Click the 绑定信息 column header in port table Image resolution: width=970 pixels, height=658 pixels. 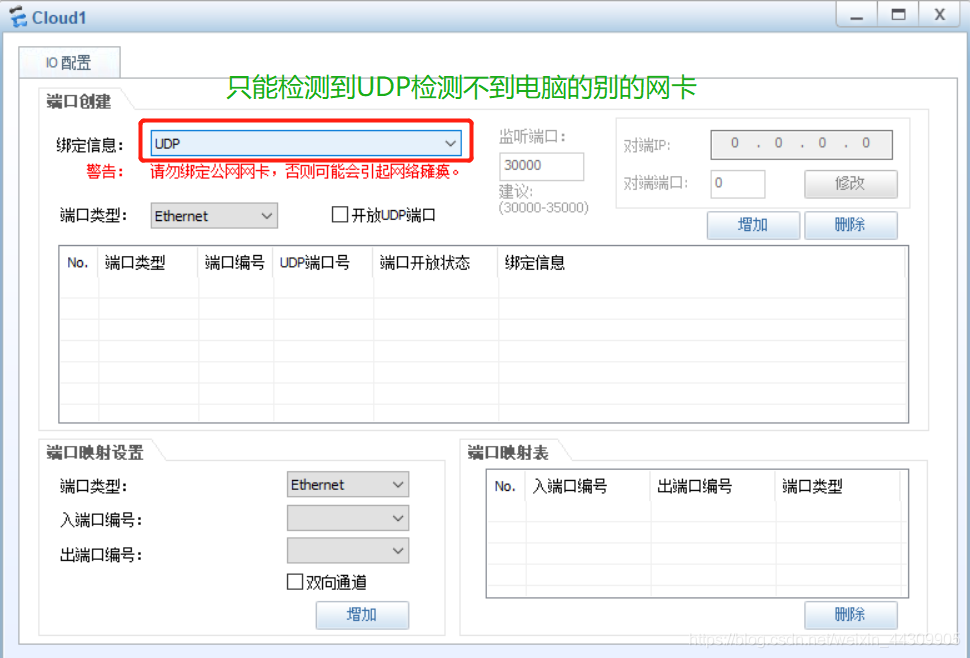(702, 263)
